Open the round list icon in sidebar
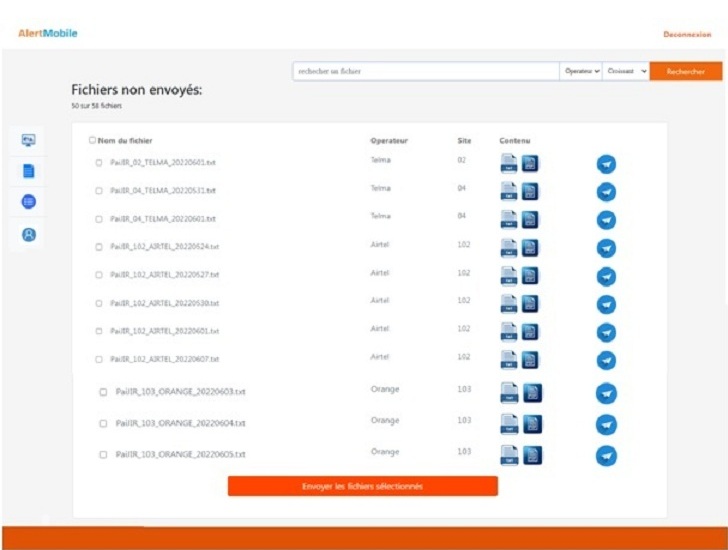 point(28,202)
